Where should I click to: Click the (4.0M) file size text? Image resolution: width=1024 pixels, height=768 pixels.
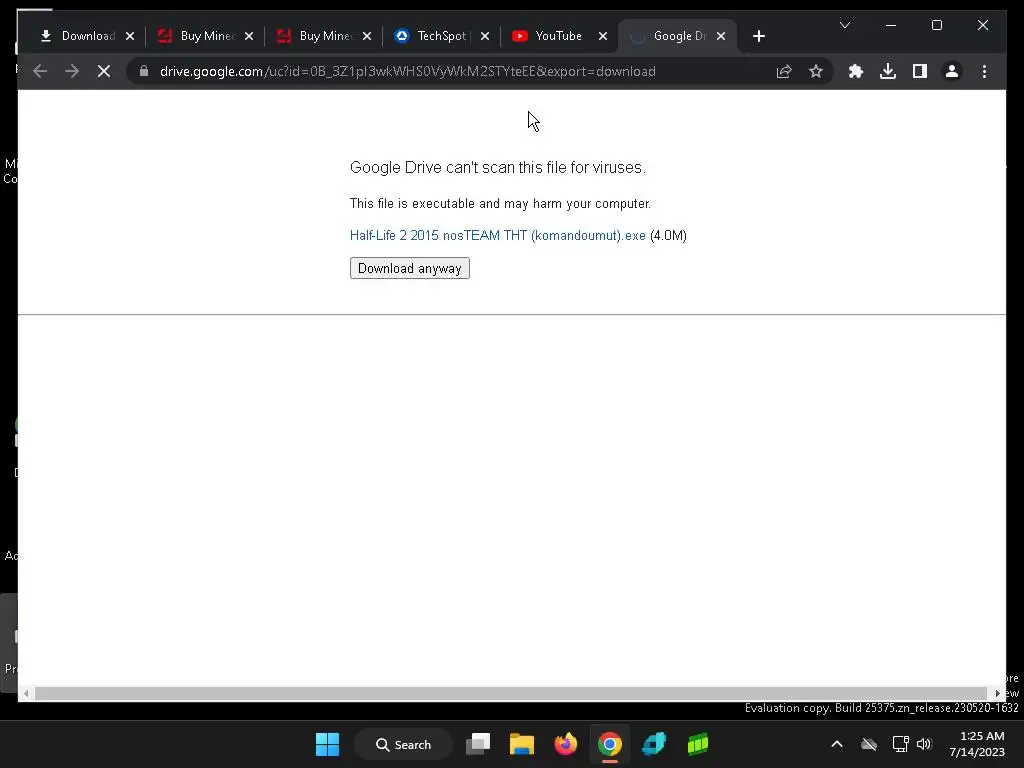(668, 235)
